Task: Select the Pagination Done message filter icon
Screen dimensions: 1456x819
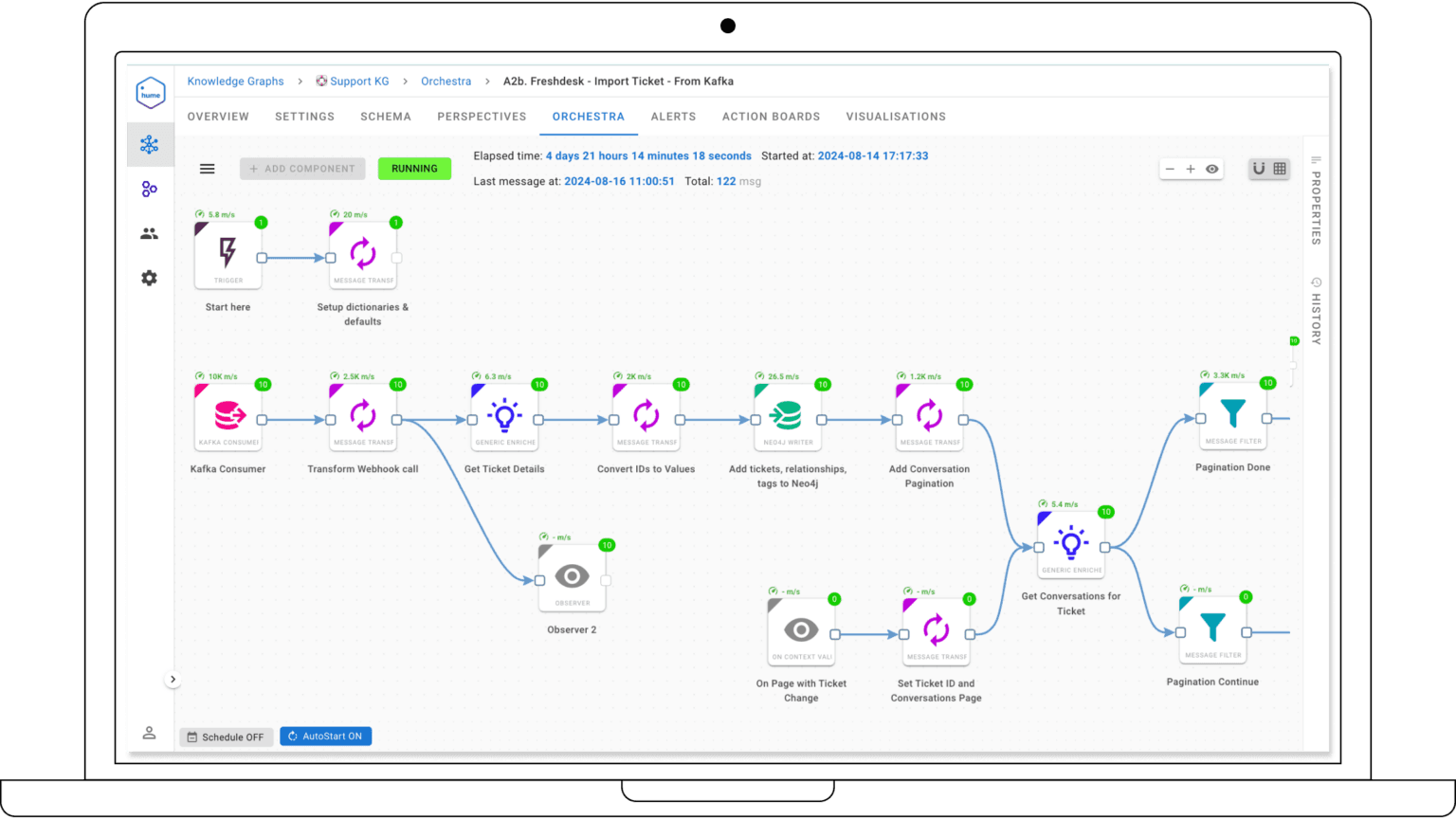Action: tap(1232, 414)
